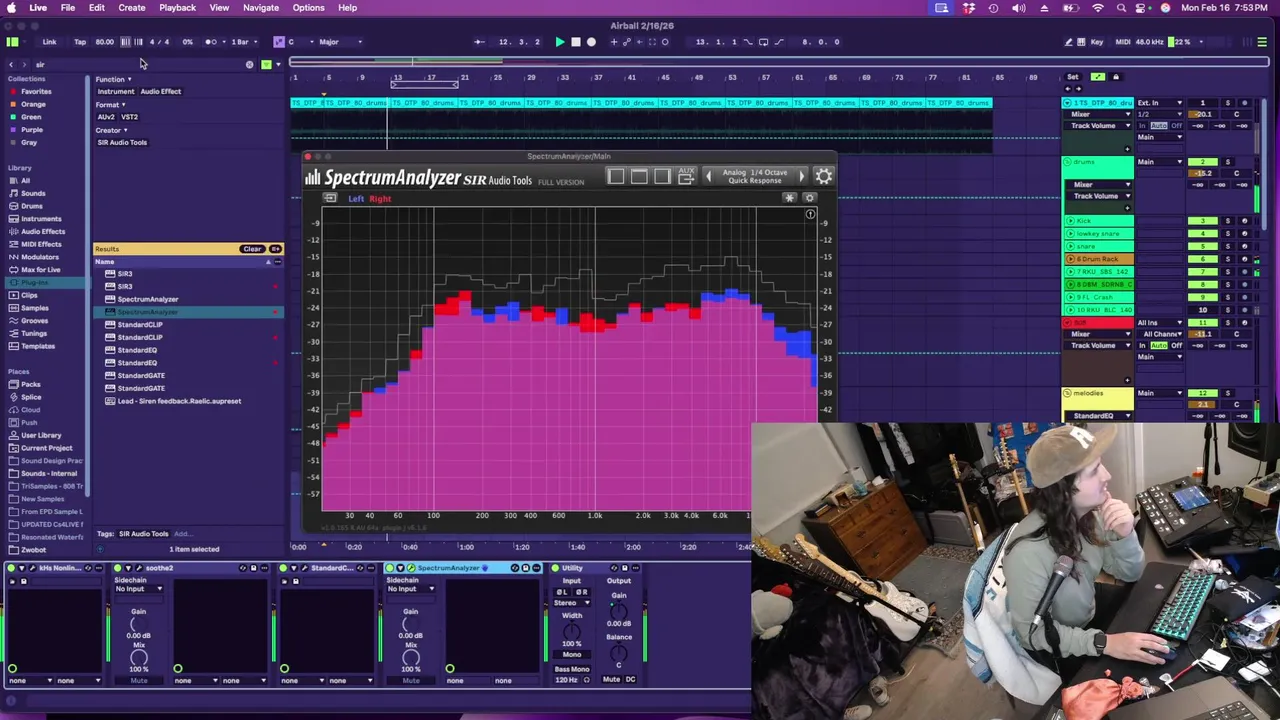Open the Navigate menu

261,8
